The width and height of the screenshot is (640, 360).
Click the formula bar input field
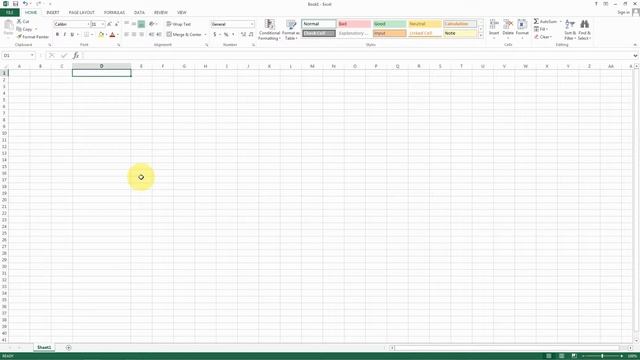357,56
